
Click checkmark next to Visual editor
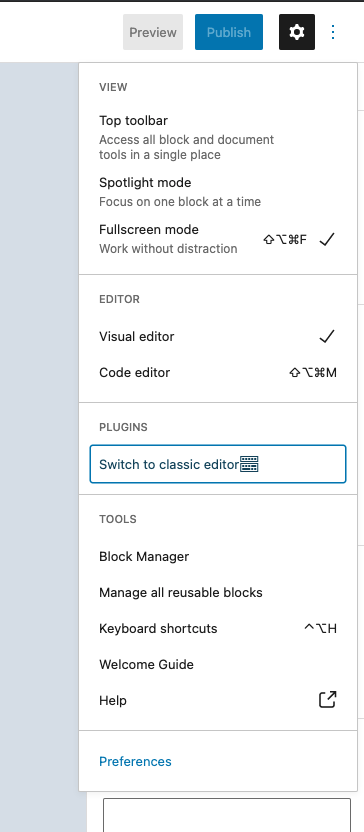327,336
